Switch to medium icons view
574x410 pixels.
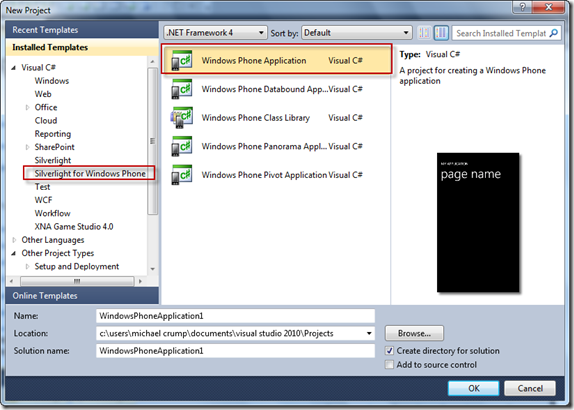[441, 33]
